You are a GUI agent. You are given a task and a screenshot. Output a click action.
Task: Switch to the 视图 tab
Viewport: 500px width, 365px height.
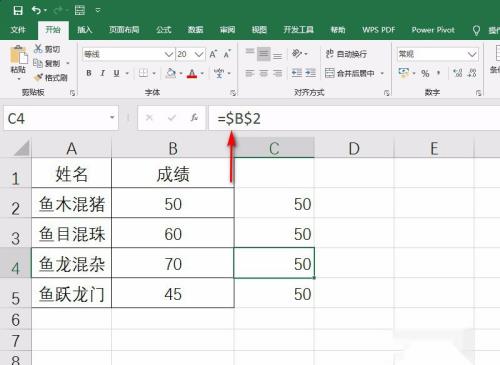[x=259, y=30]
